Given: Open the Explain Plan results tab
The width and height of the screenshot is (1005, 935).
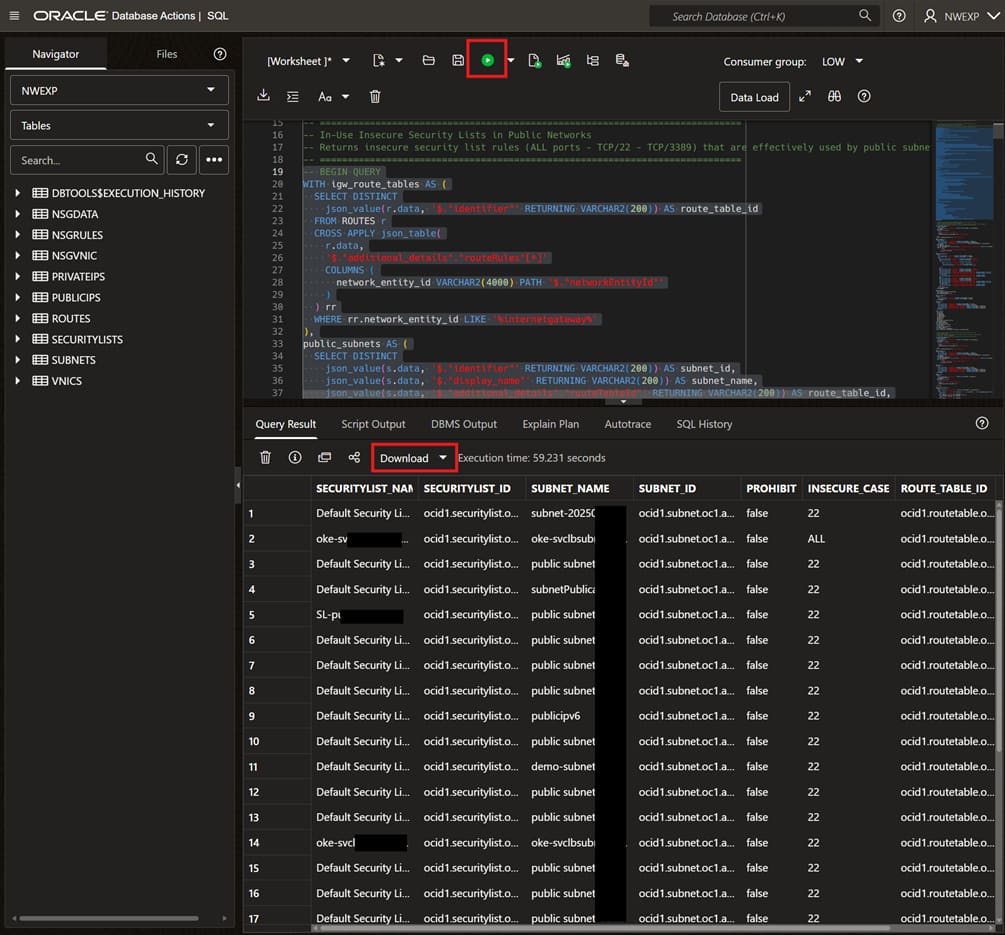Looking at the screenshot, I should tap(551, 424).
